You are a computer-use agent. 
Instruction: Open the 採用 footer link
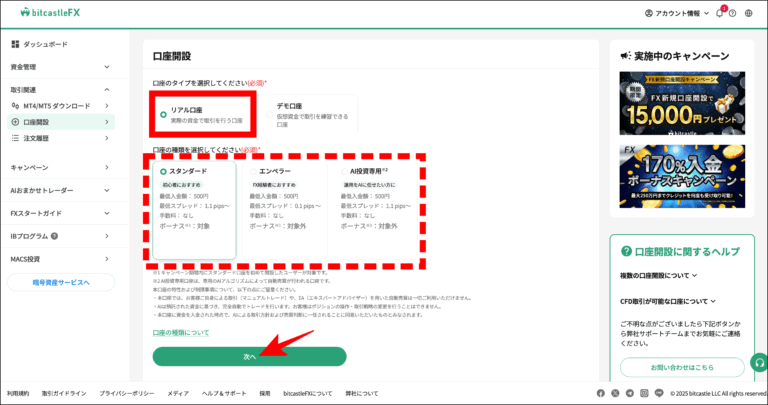[265, 393]
